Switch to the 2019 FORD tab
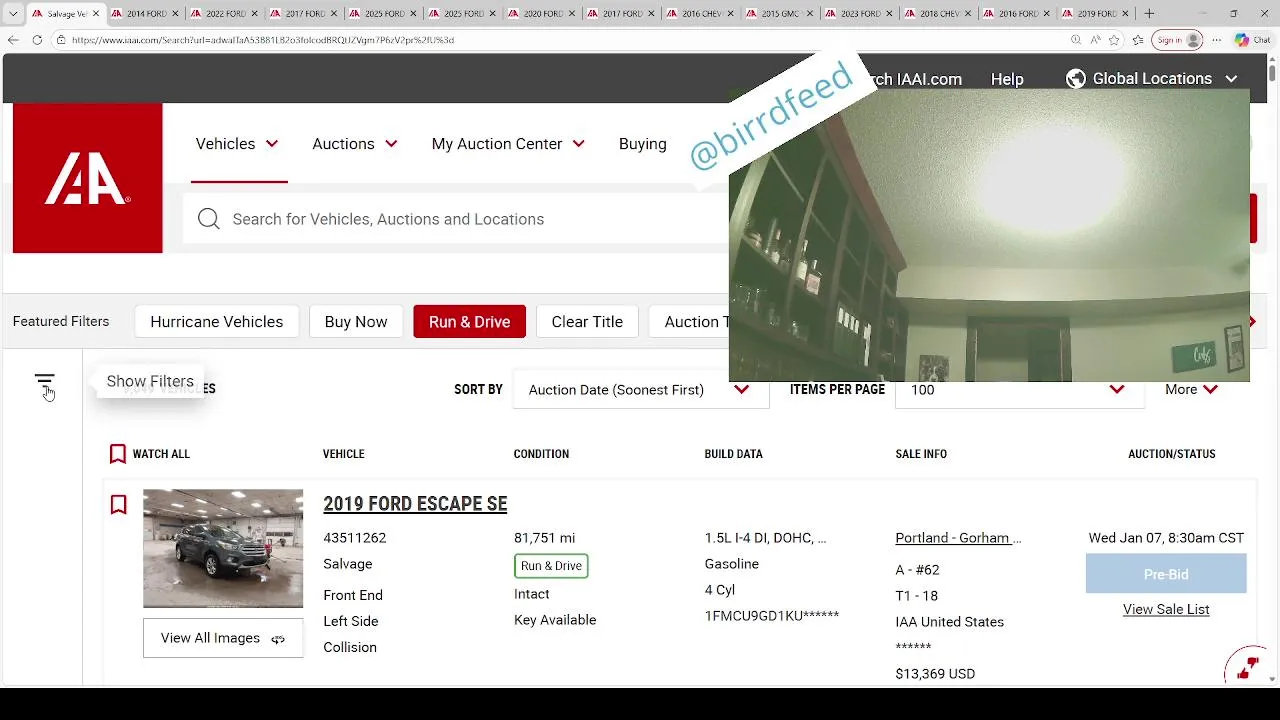The height and width of the screenshot is (720, 1280). [x=1095, y=14]
